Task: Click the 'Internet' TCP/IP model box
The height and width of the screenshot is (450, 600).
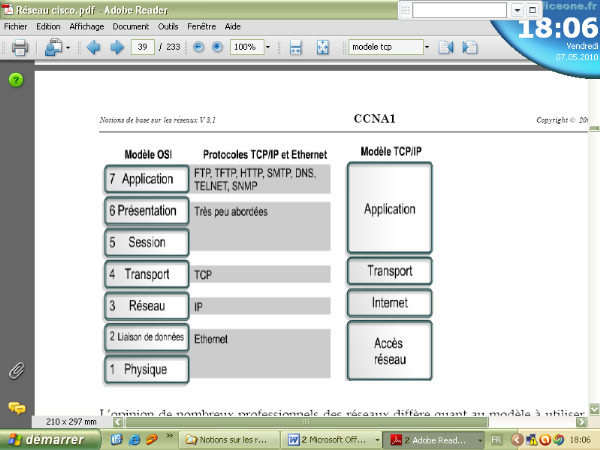Action: [x=390, y=303]
